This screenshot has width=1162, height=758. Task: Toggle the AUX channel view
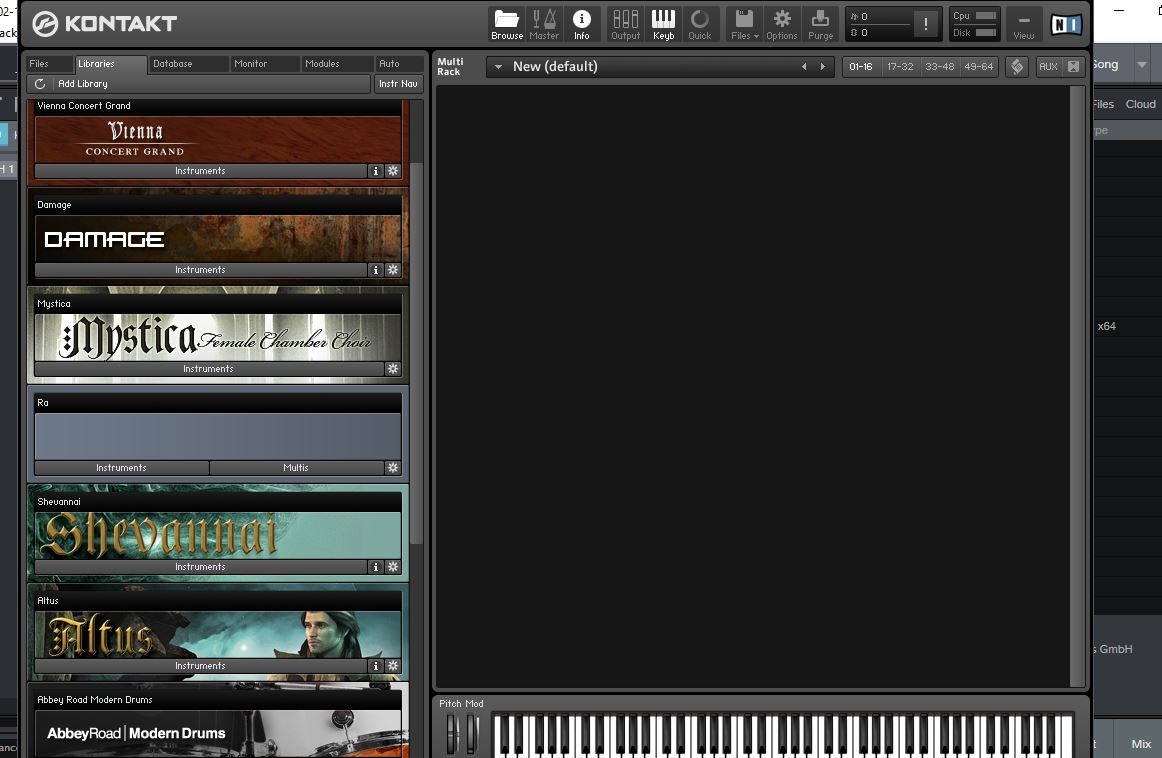point(1048,67)
